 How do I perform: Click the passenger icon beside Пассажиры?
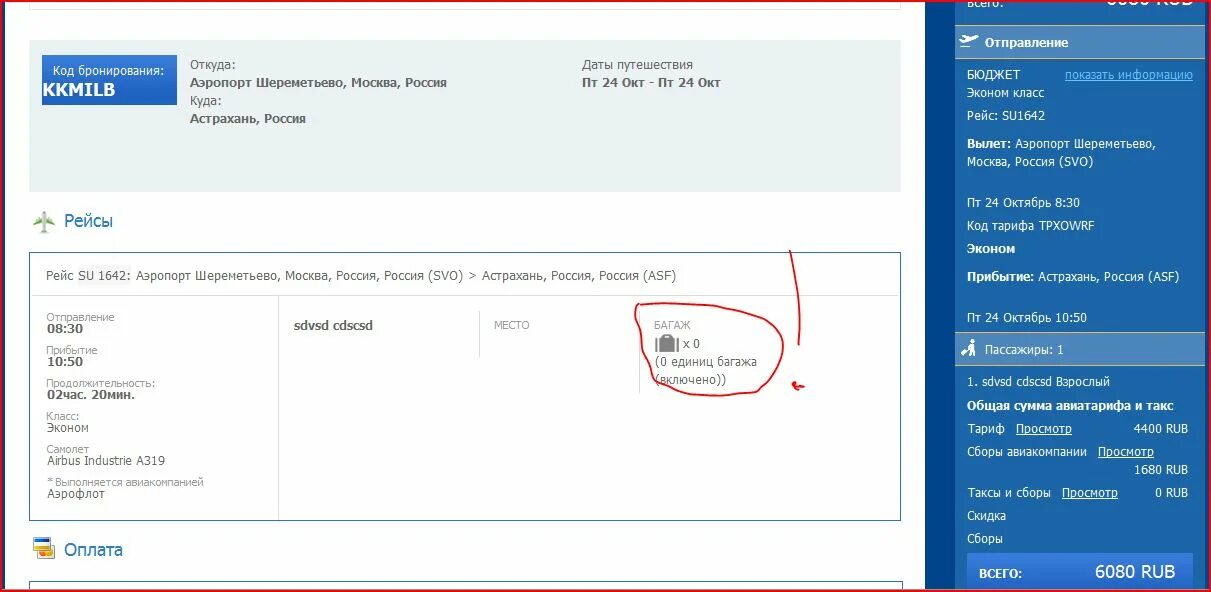pos(968,349)
